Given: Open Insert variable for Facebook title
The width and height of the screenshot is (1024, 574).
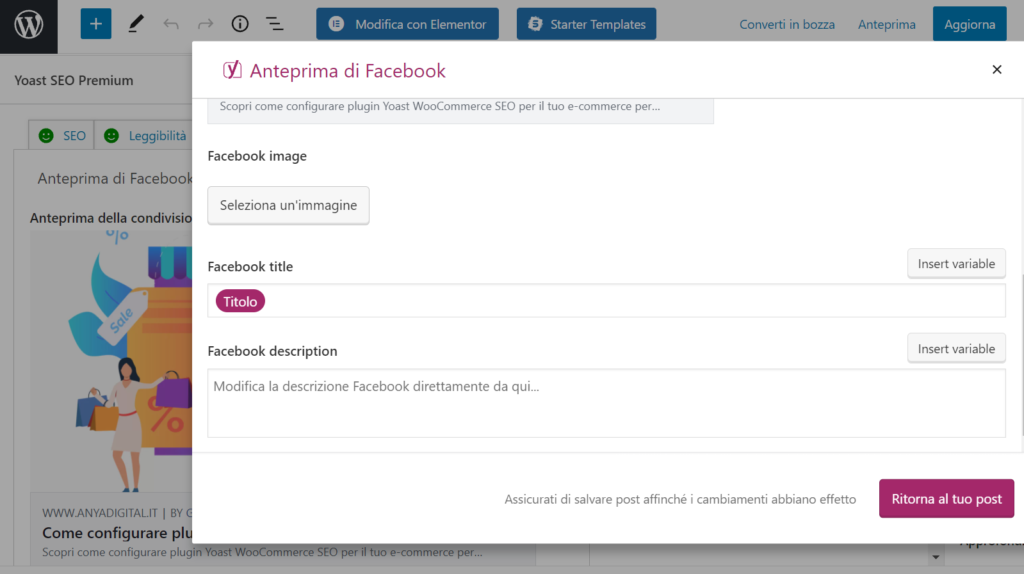Looking at the screenshot, I should click(x=956, y=264).
